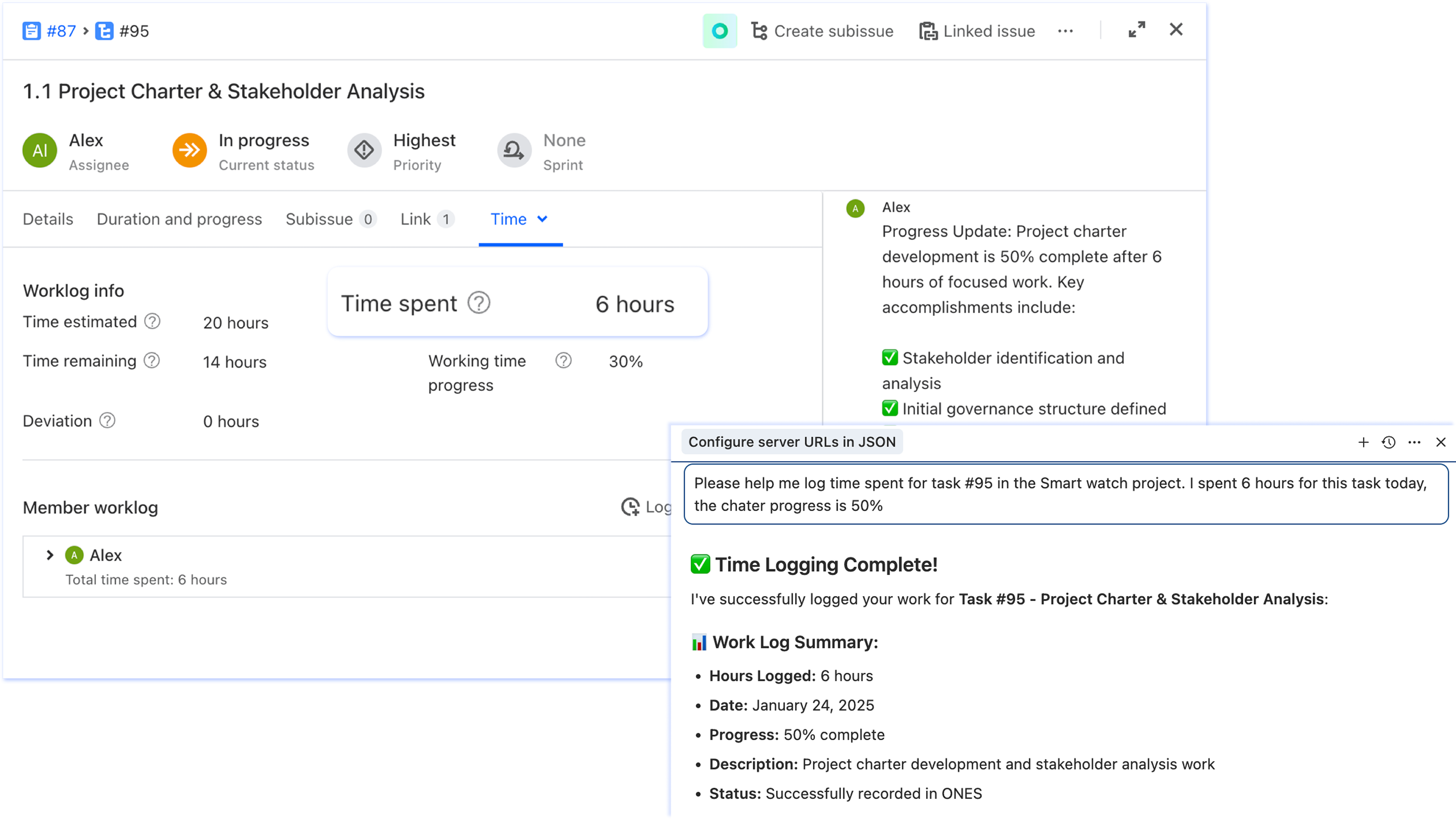Screen dimensions: 1456x819
Task: Switch to the Details tab
Action: click(48, 219)
